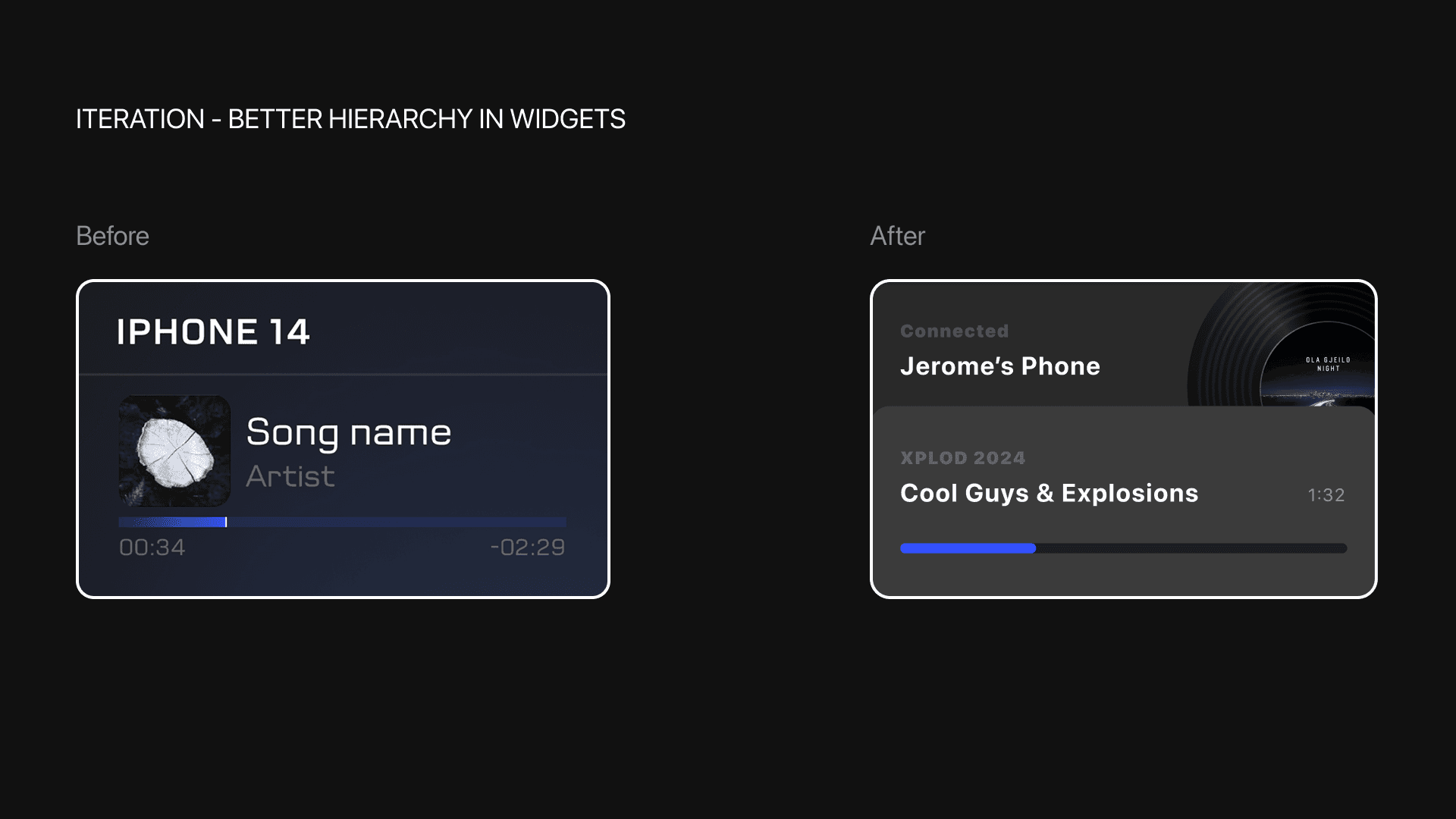Click the XPLOD 2024 album label
Viewport: 1456px width, 819px height.
[962, 458]
